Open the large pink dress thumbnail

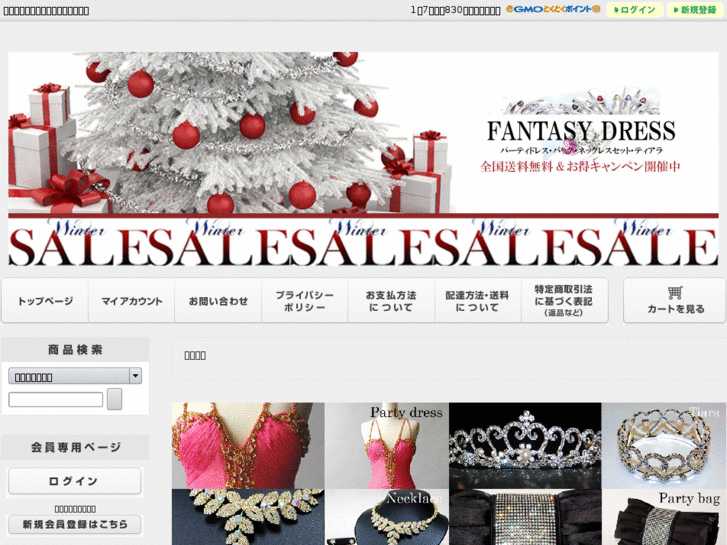248,445
